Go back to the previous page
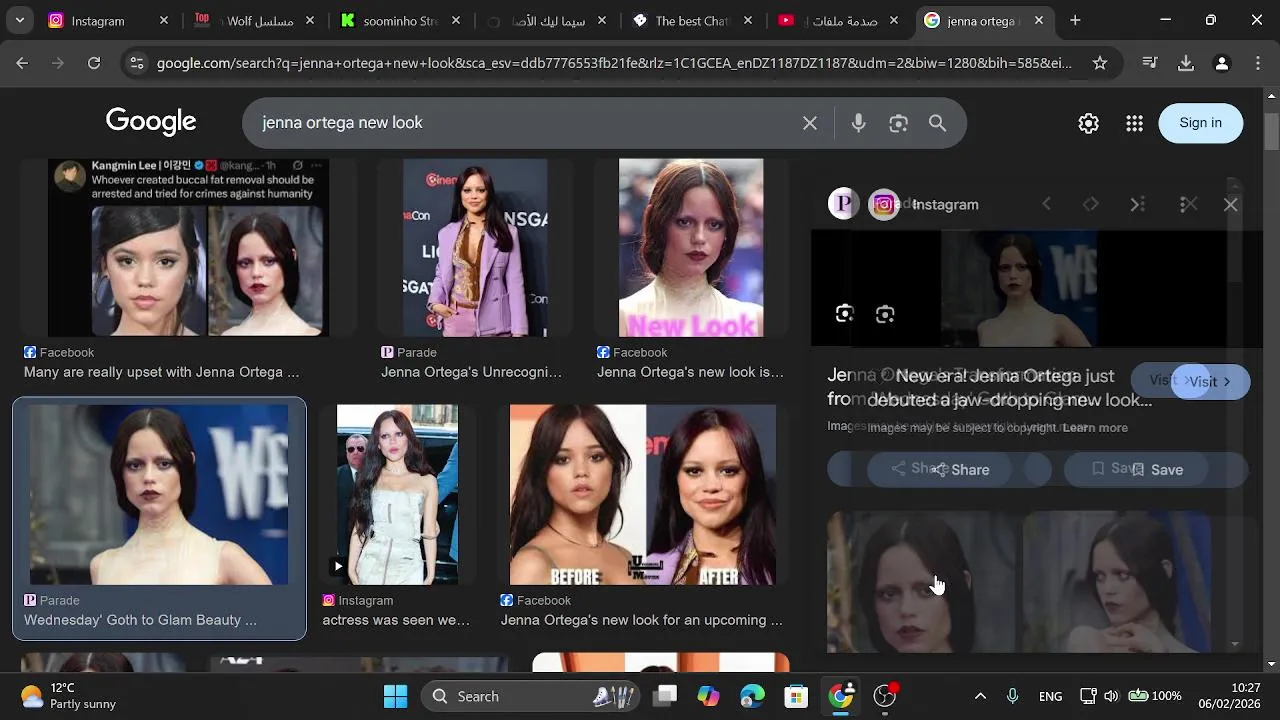 coord(22,63)
